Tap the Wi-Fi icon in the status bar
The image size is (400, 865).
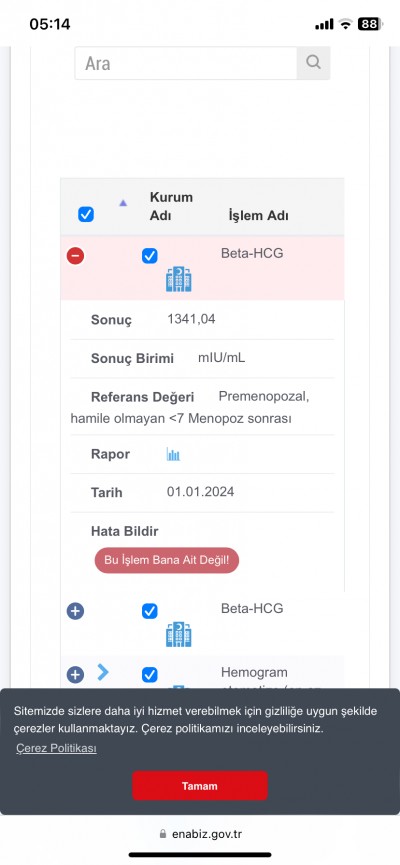346,24
